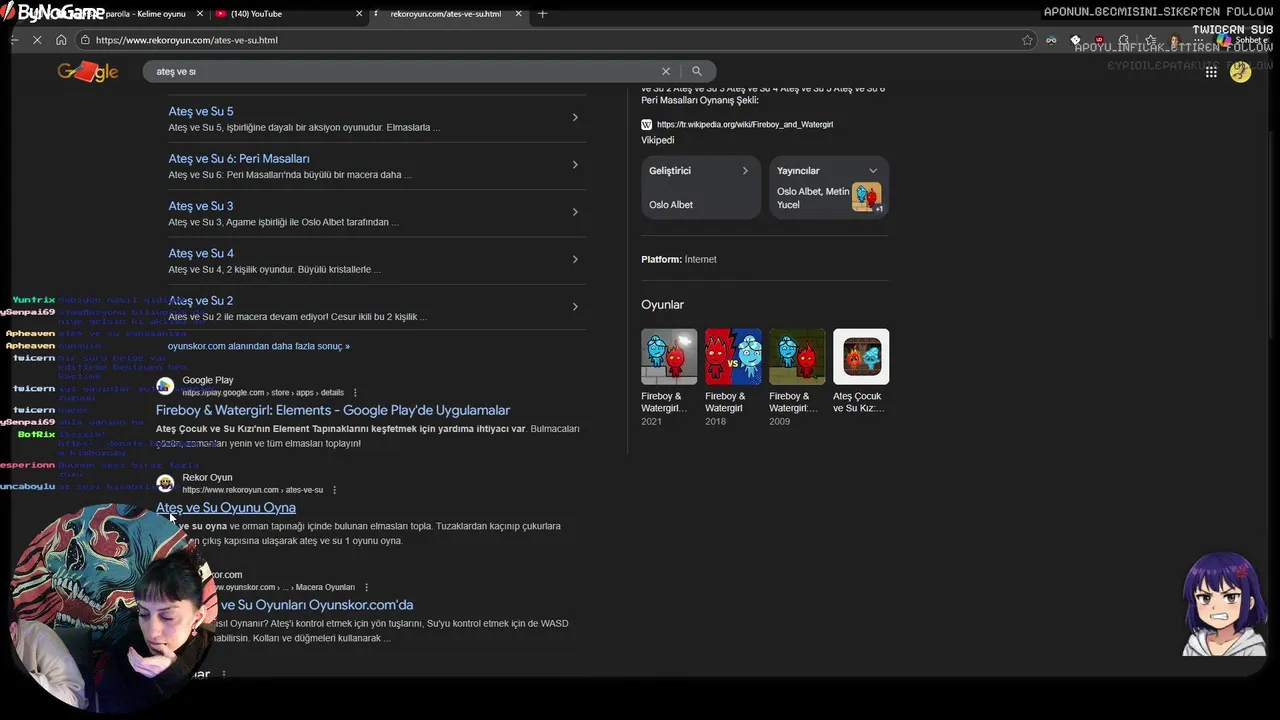Expand the Ateş ve Su 3 row arrow
1280x720 pixels.
[x=575, y=212]
